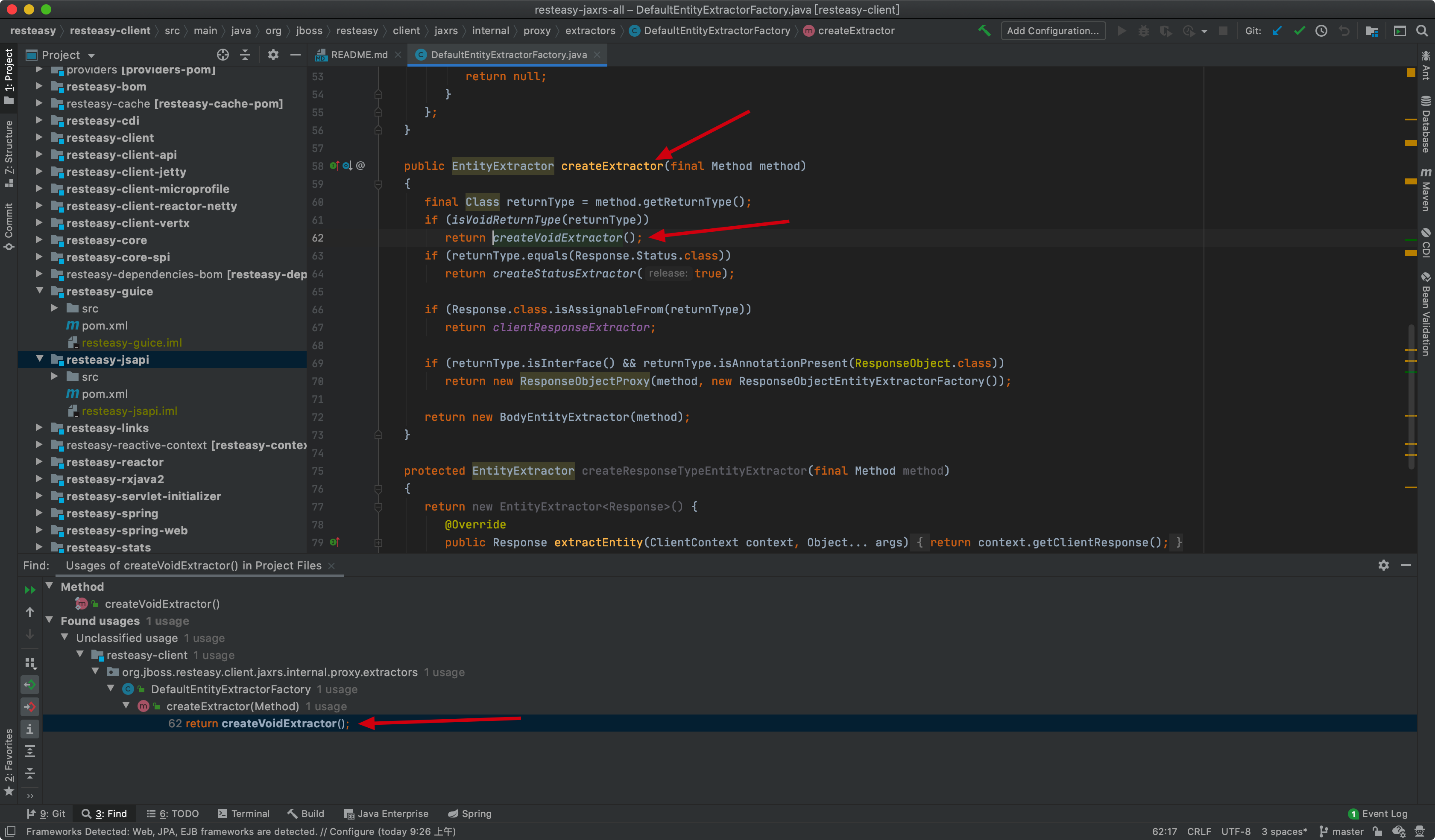Switch to README.md tab

click(x=359, y=55)
